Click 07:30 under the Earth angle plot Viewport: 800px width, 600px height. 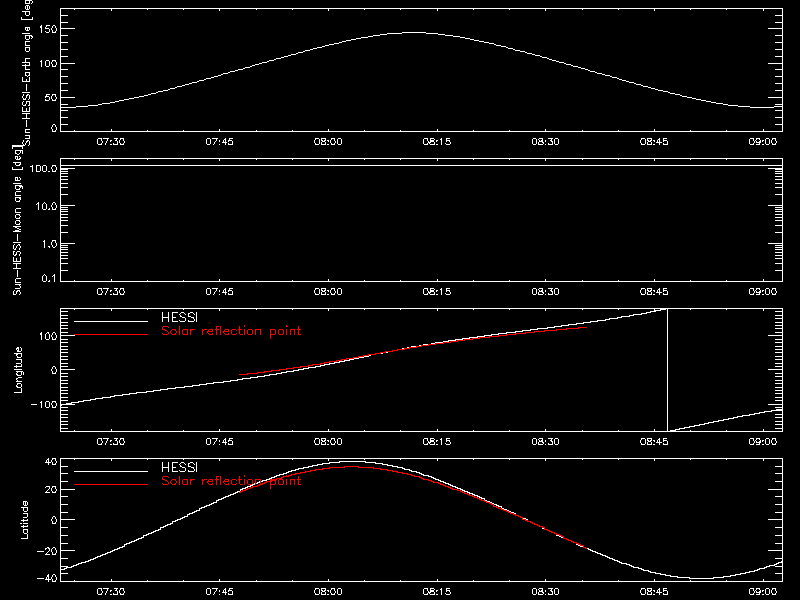111,142
